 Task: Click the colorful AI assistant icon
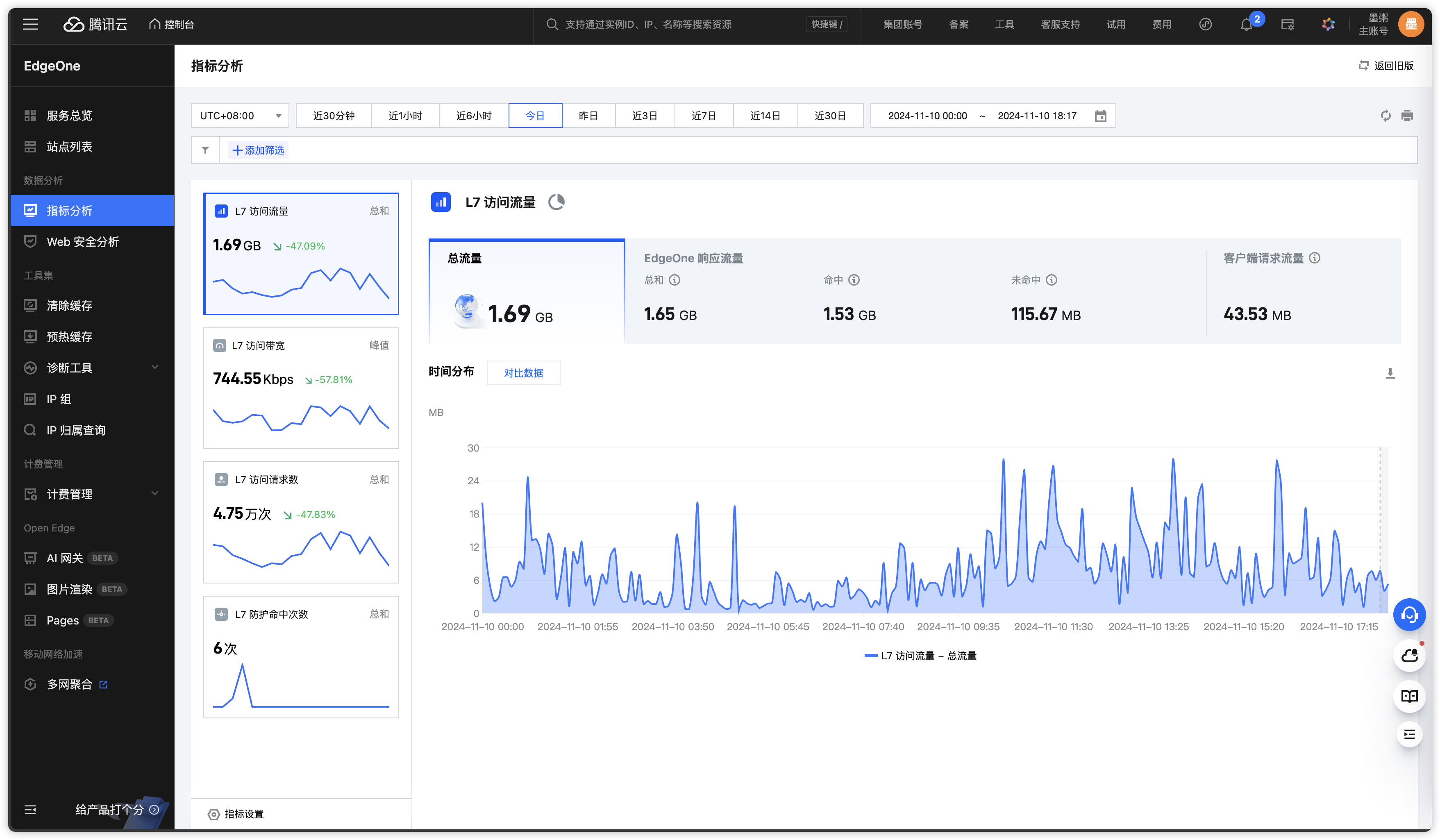tap(1328, 24)
